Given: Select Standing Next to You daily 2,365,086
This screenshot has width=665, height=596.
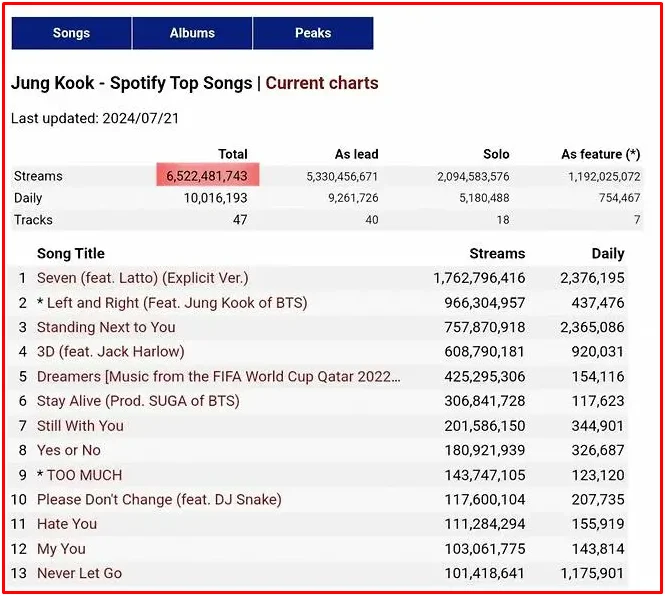Looking at the screenshot, I should [592, 327].
